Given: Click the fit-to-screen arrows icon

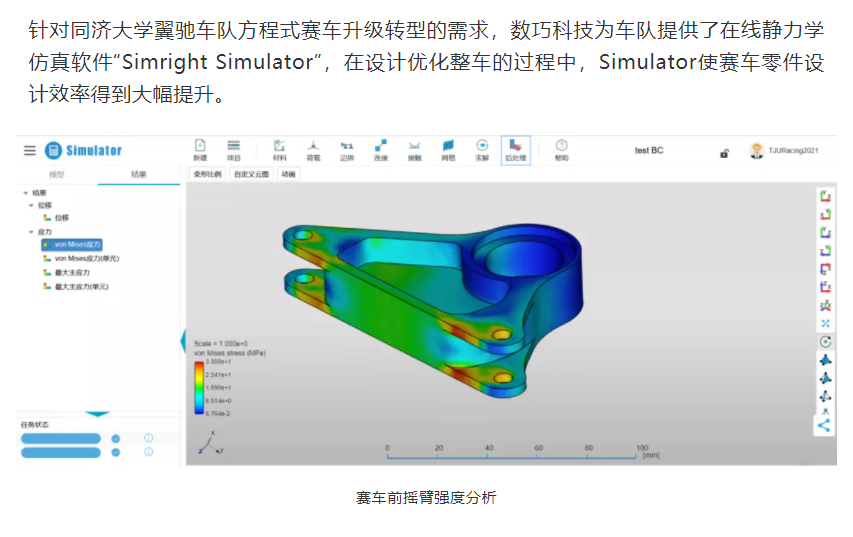Looking at the screenshot, I should tap(825, 323).
